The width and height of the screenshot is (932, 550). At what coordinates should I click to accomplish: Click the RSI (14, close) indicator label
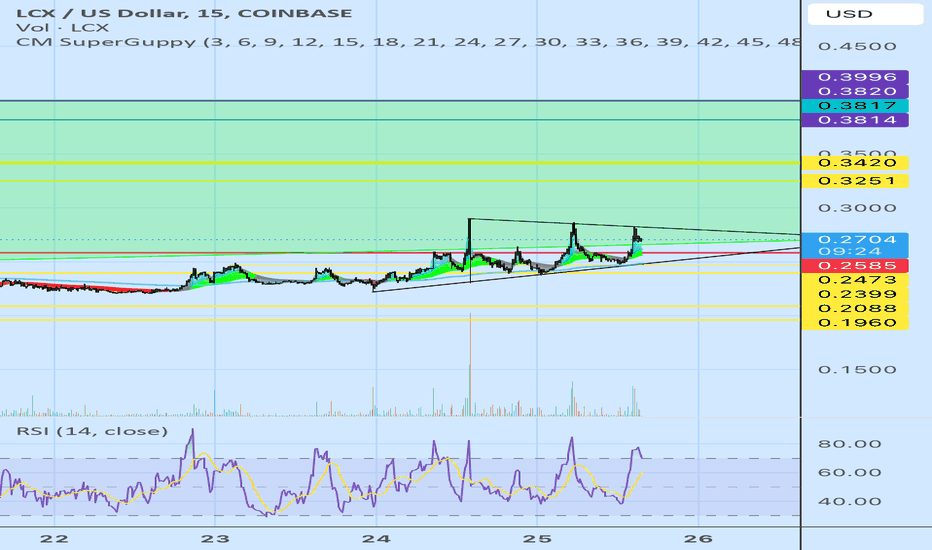pos(92,431)
